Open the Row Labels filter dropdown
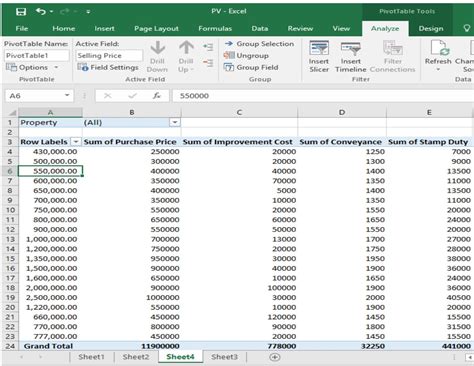The image size is (474, 366). (x=76, y=142)
